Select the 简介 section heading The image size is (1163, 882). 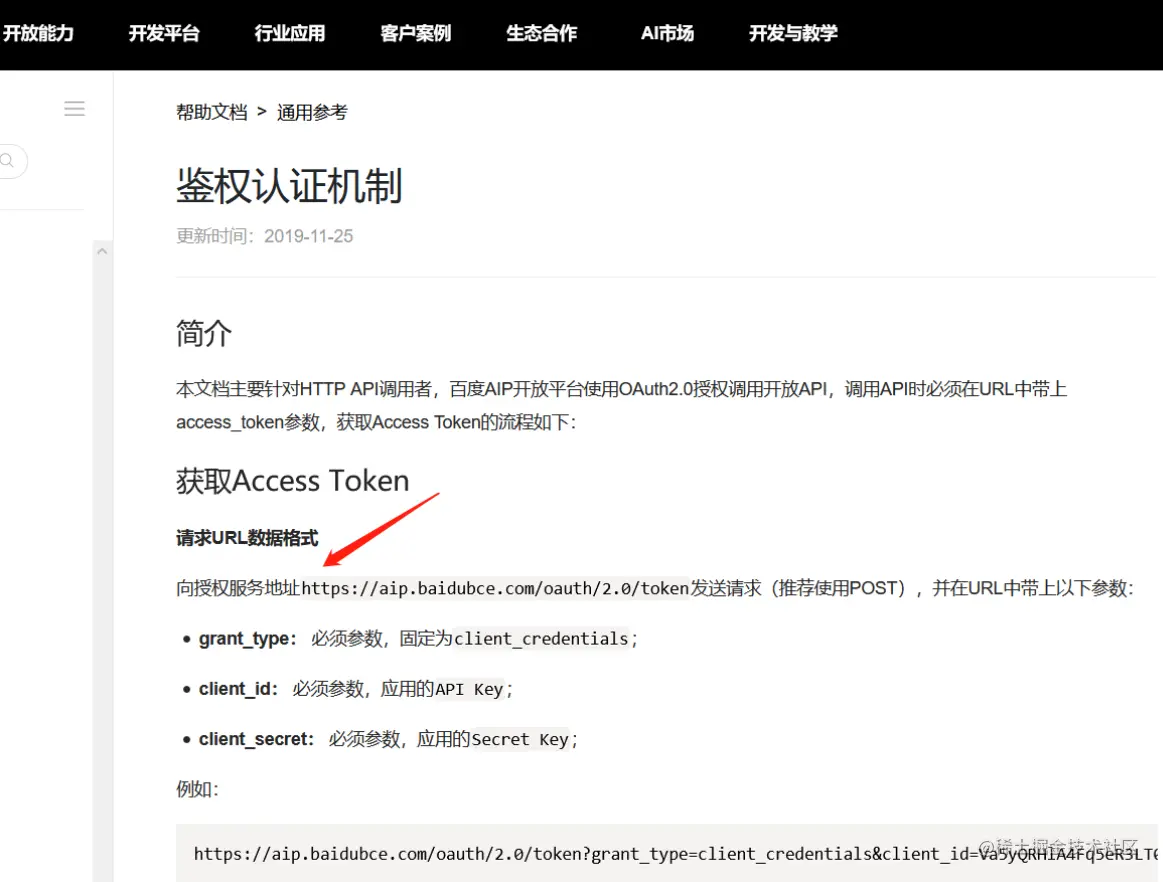(x=204, y=333)
